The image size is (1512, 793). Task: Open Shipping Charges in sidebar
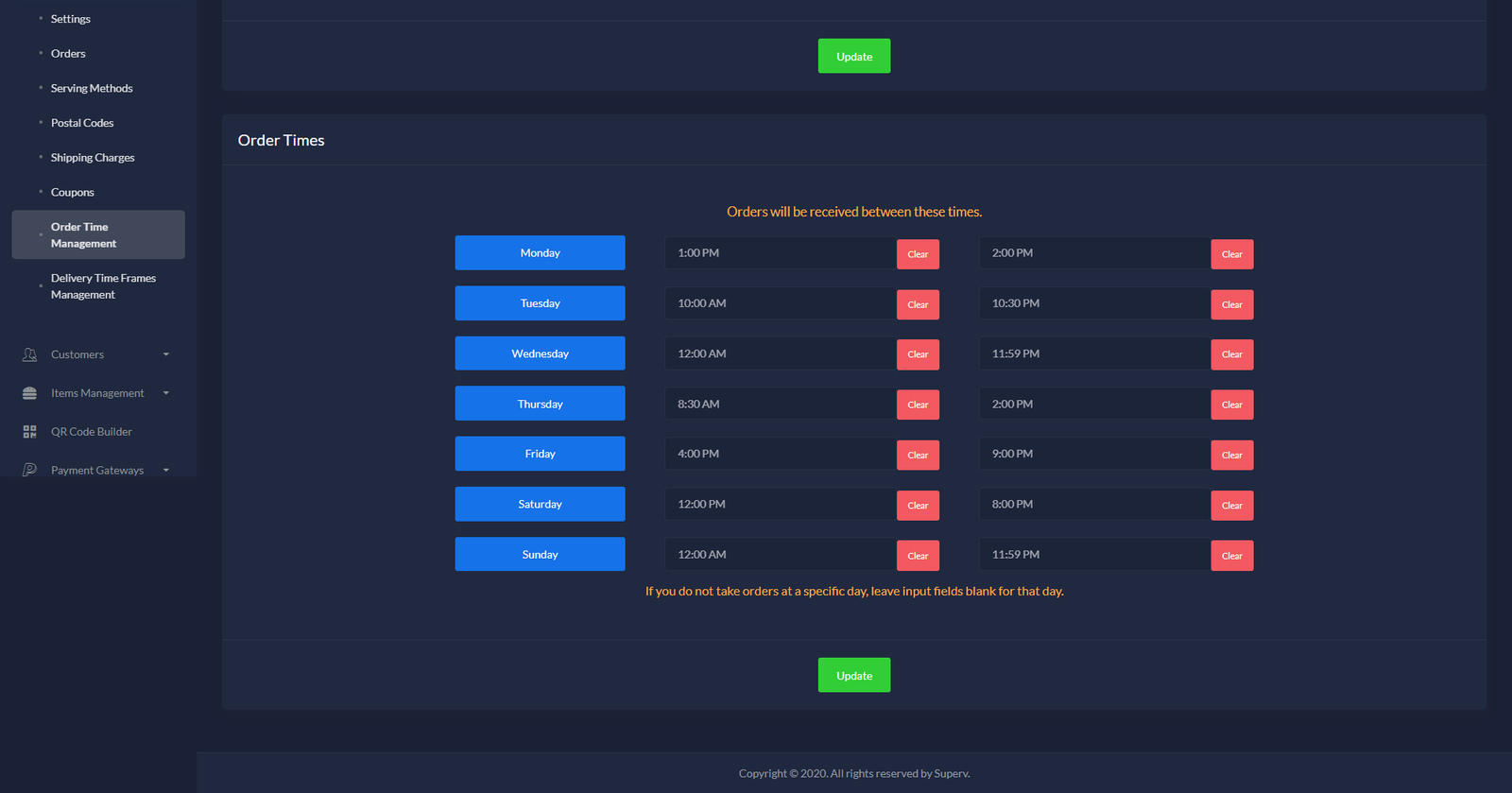click(x=93, y=158)
